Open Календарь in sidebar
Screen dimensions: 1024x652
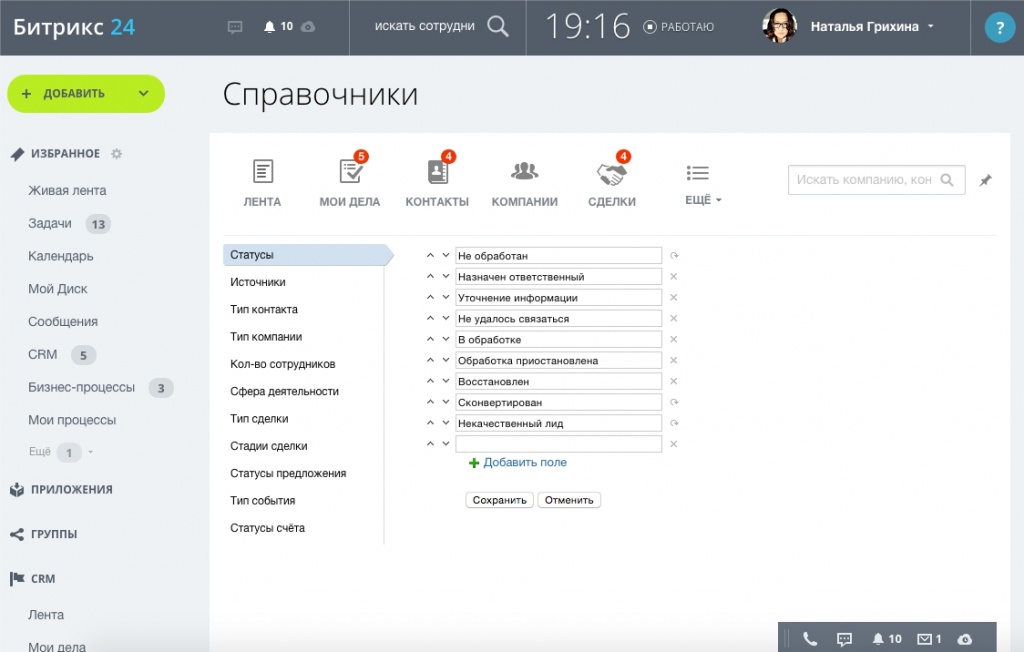(x=61, y=256)
